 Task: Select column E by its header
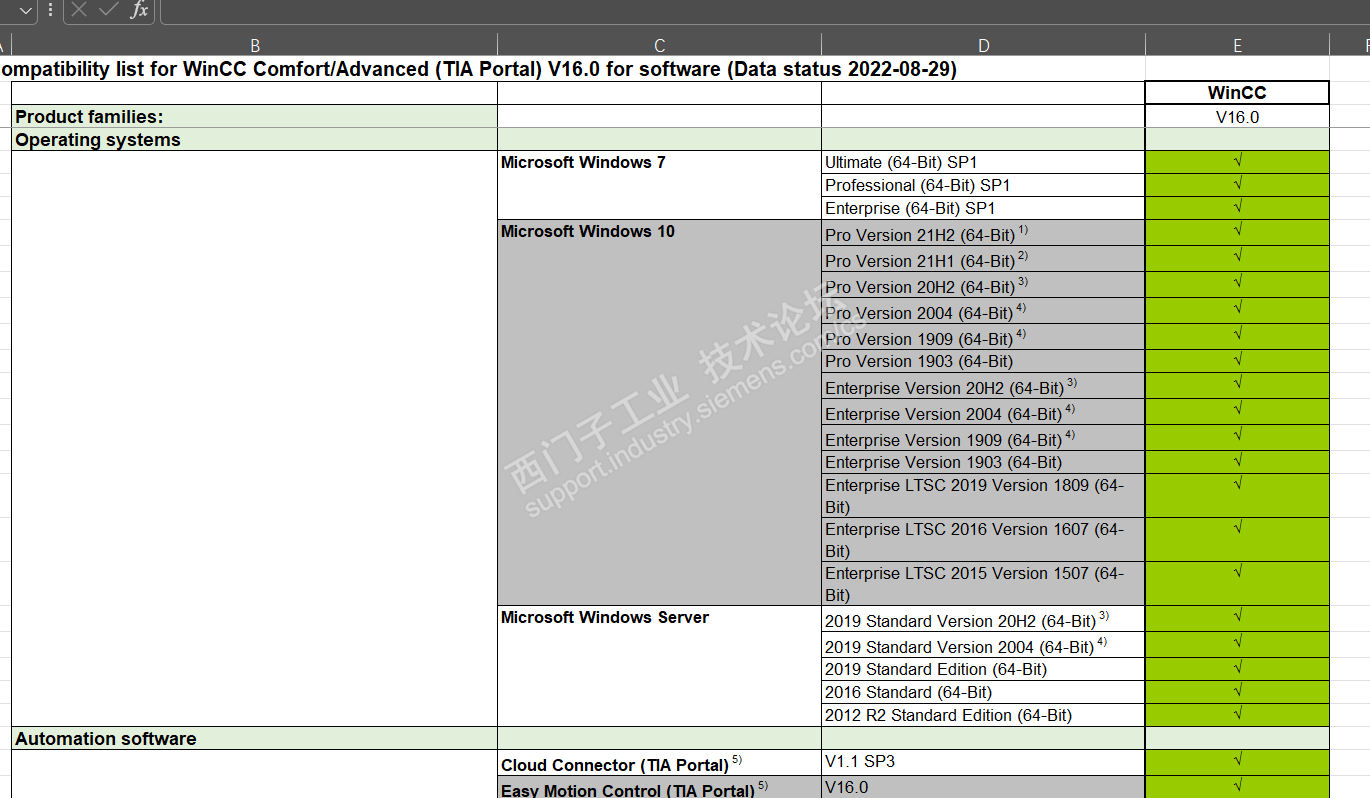(1237, 45)
